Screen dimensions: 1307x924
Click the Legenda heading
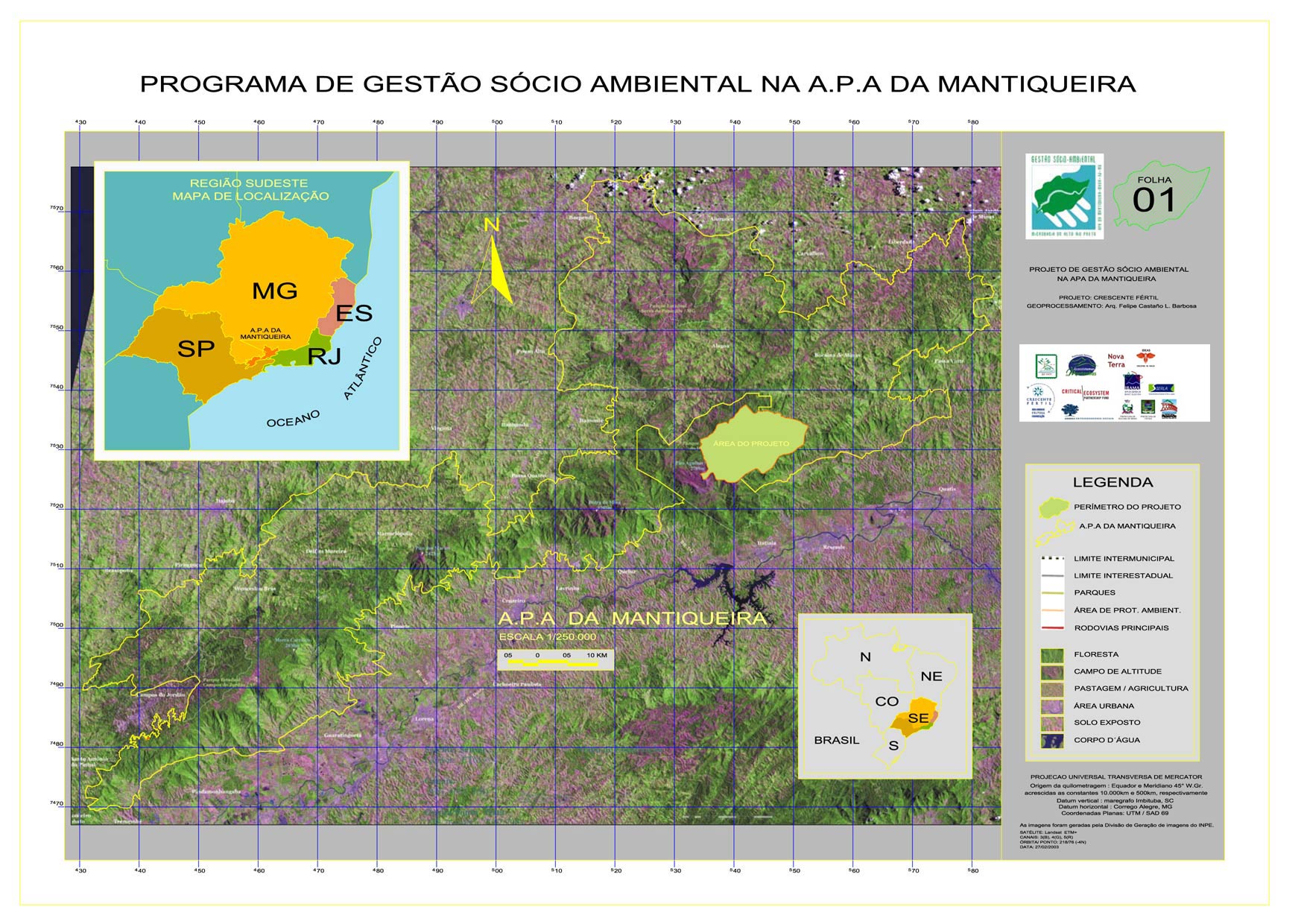(1112, 483)
